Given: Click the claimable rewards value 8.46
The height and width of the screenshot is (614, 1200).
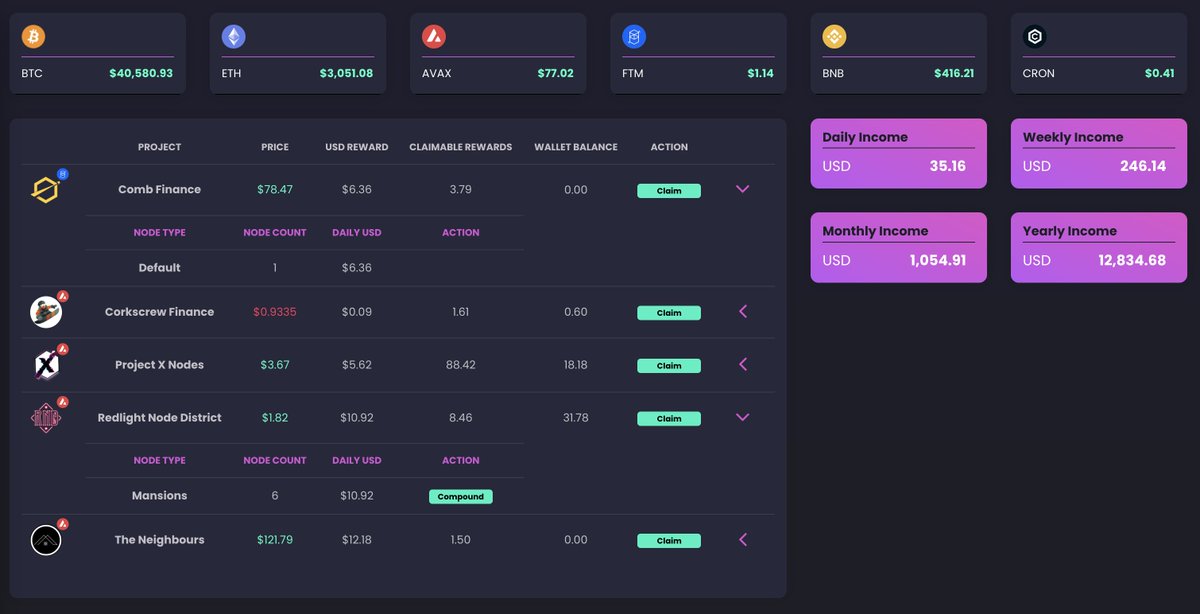Looking at the screenshot, I should (461, 418).
